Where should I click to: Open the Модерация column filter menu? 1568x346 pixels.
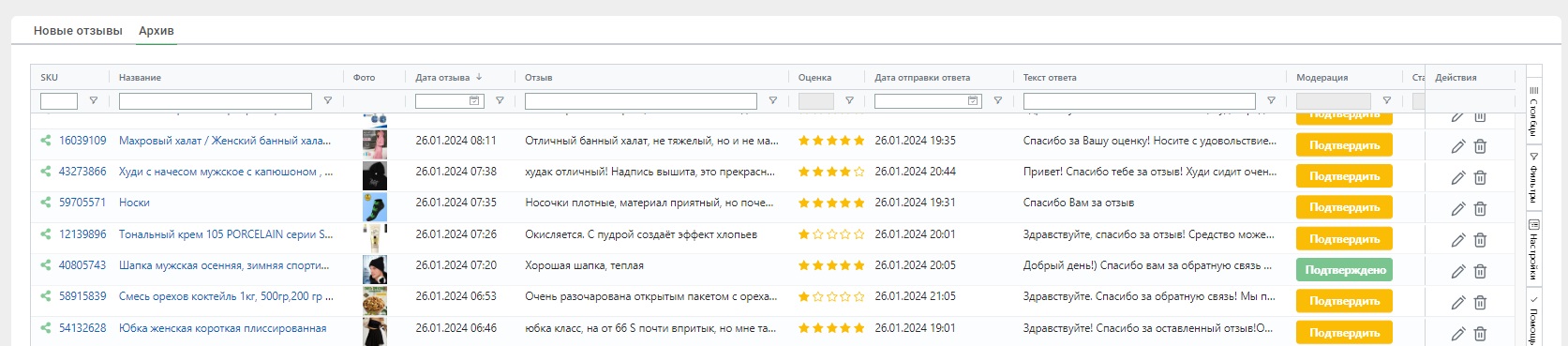[x=1387, y=101]
